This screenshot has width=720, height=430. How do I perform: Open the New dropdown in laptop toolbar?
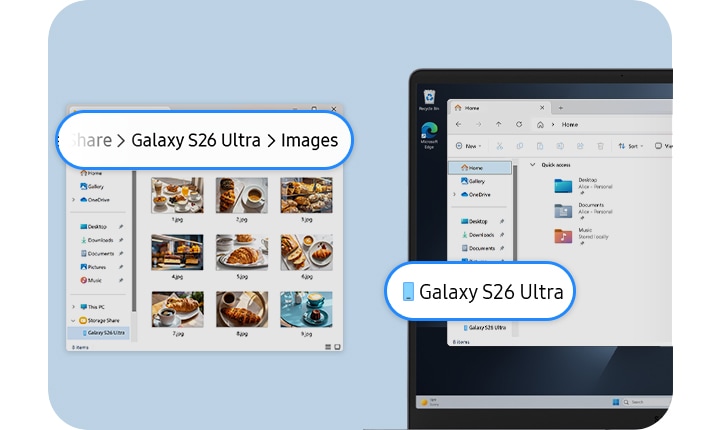click(x=468, y=146)
